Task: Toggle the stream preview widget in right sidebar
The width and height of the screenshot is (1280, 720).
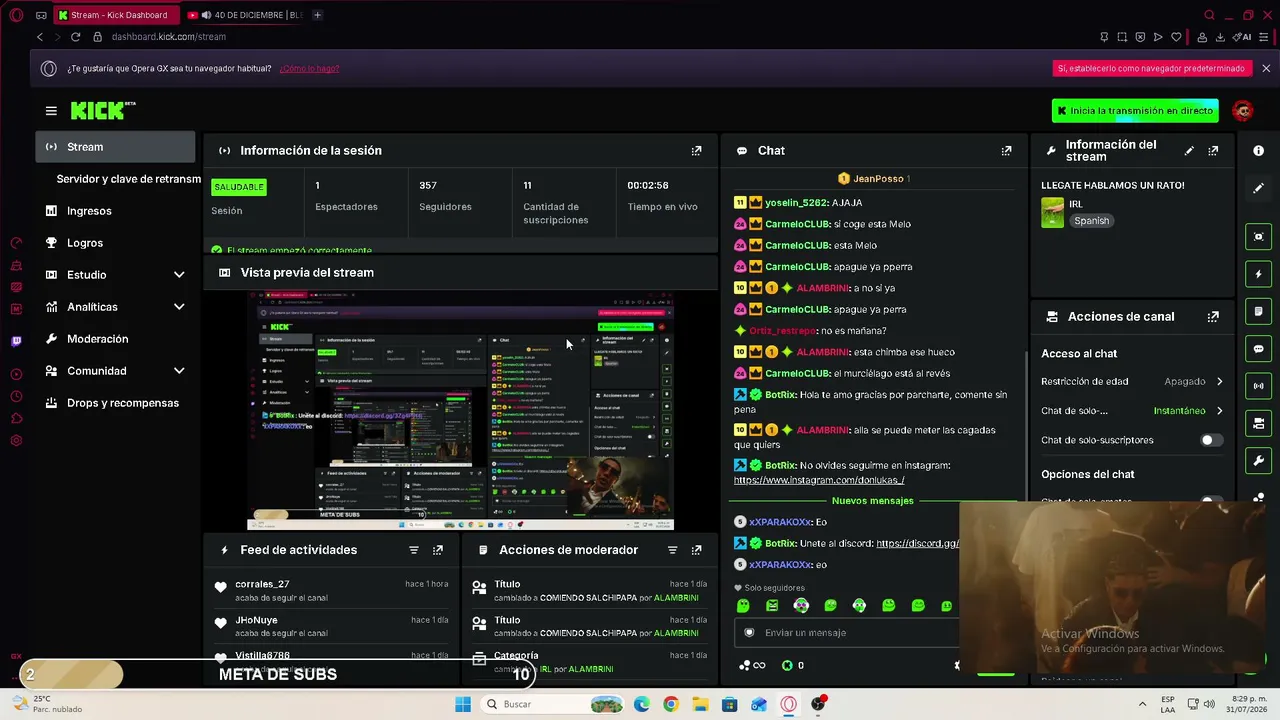Action: pyautogui.click(x=1259, y=237)
